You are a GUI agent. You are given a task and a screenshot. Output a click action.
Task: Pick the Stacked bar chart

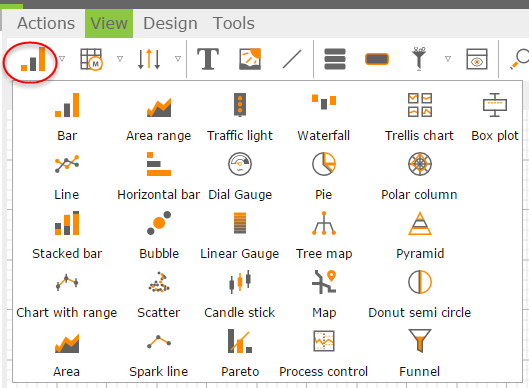67,235
